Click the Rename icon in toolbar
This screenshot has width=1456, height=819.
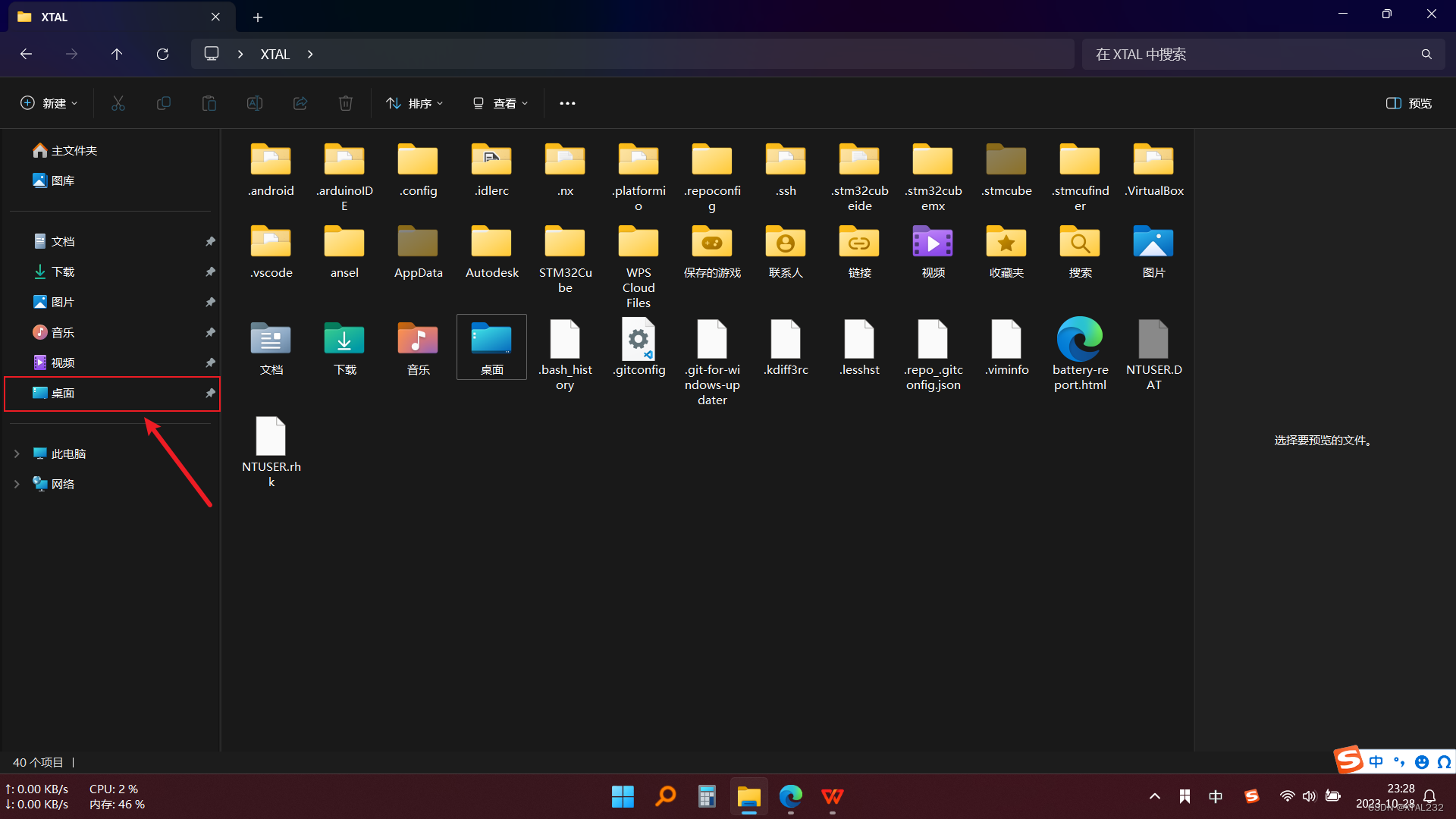[x=255, y=103]
